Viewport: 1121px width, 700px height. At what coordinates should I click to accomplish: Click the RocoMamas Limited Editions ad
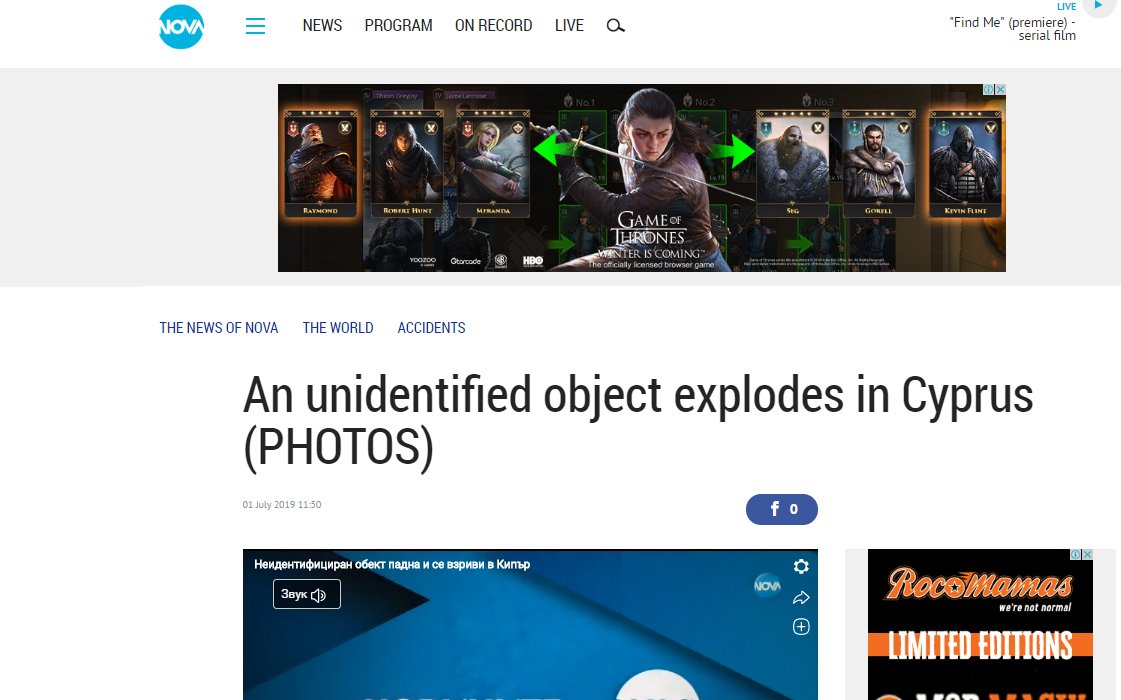click(x=980, y=624)
